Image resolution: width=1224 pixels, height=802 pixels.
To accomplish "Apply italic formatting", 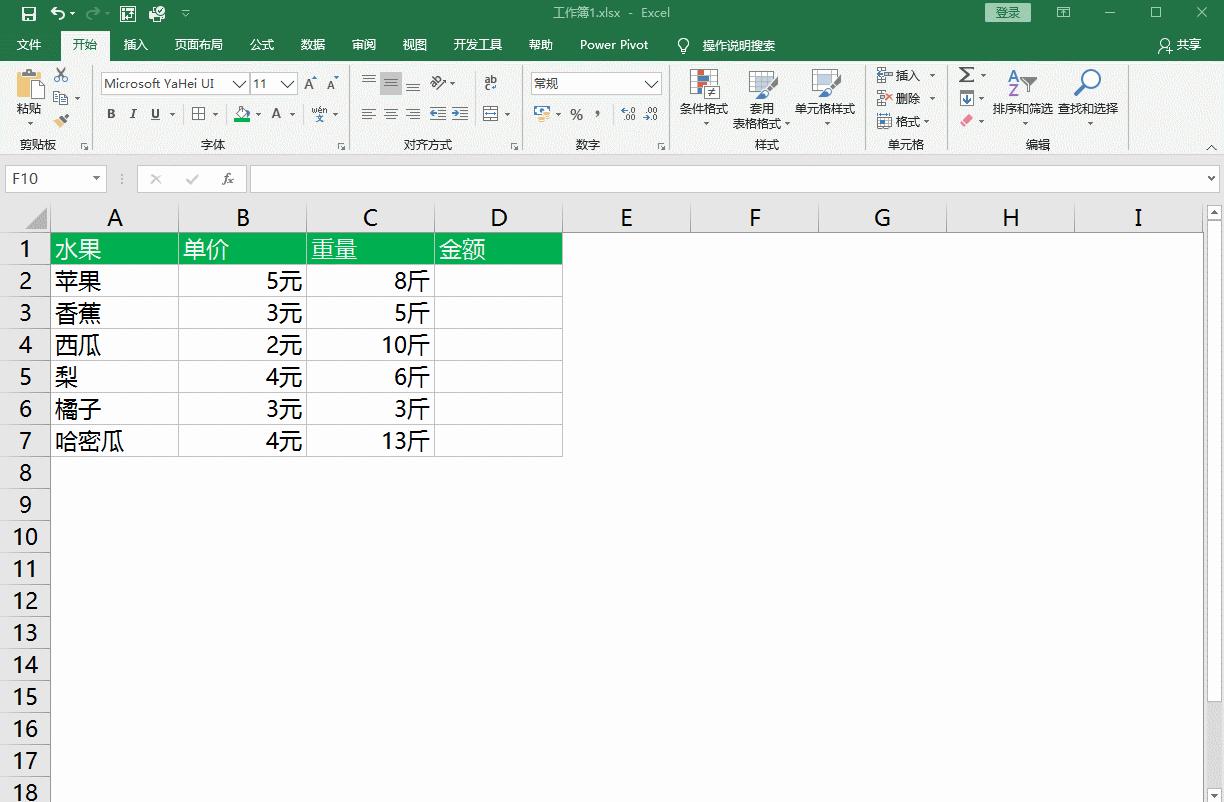I will [133, 114].
